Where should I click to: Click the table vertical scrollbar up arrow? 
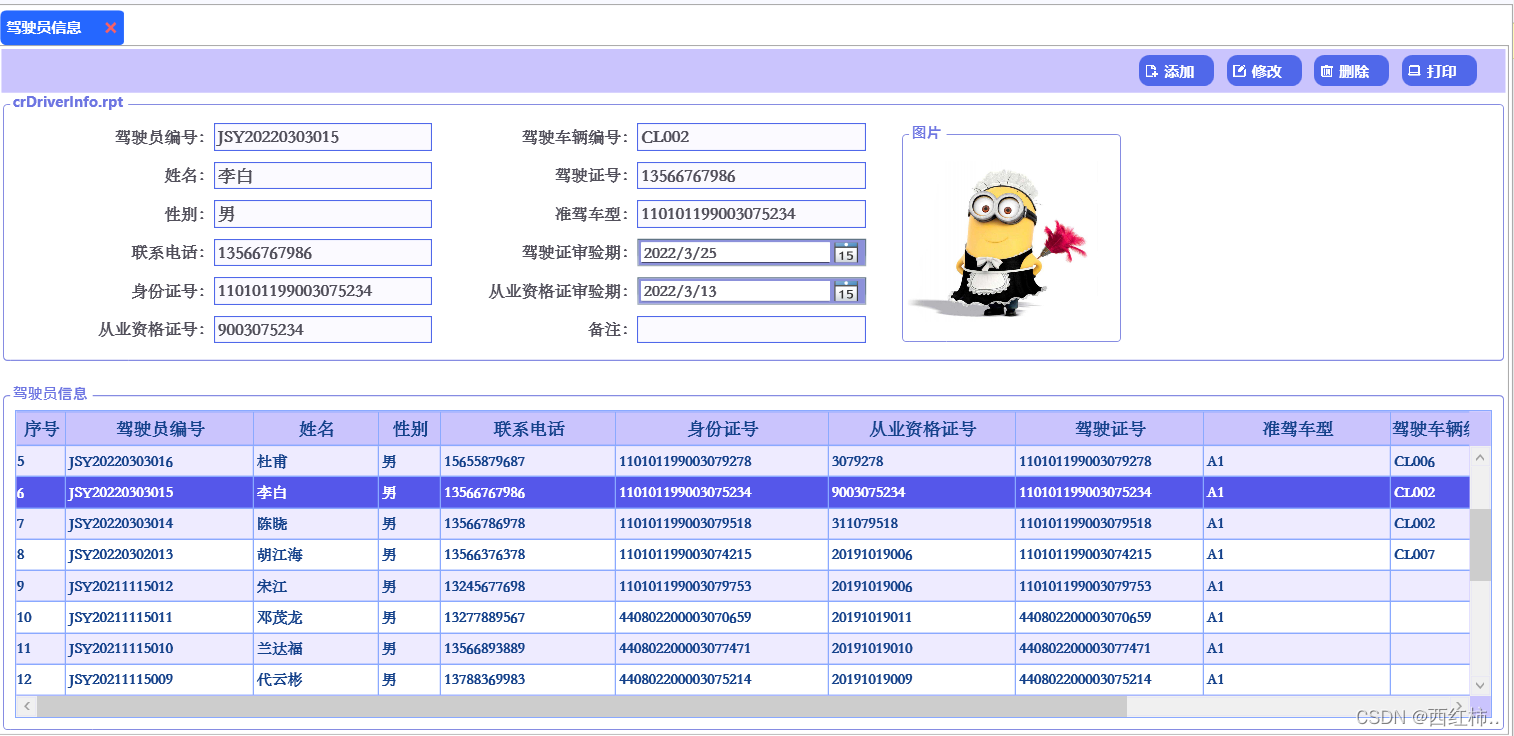click(1480, 456)
